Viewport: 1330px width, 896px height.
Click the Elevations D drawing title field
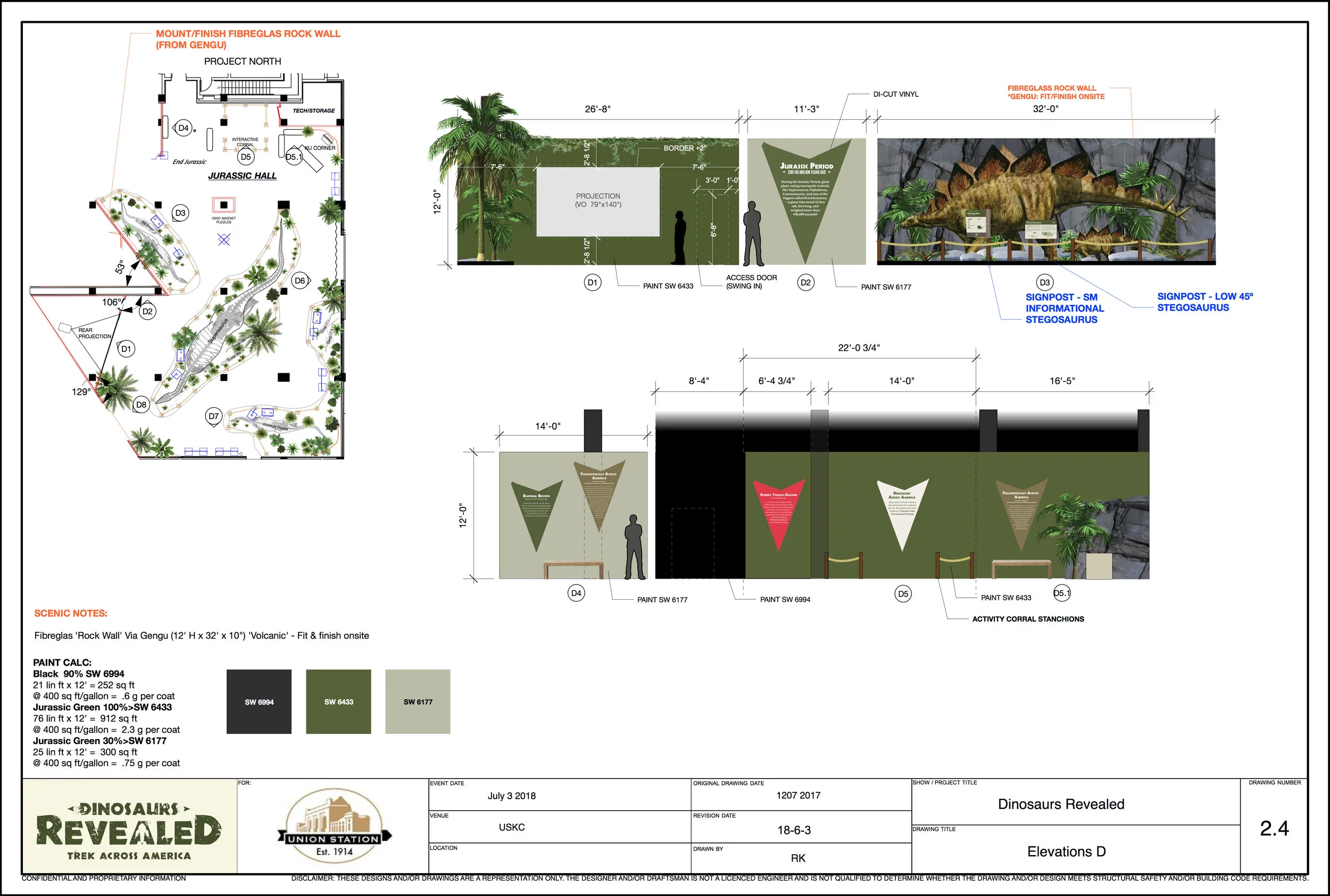pos(1066,851)
